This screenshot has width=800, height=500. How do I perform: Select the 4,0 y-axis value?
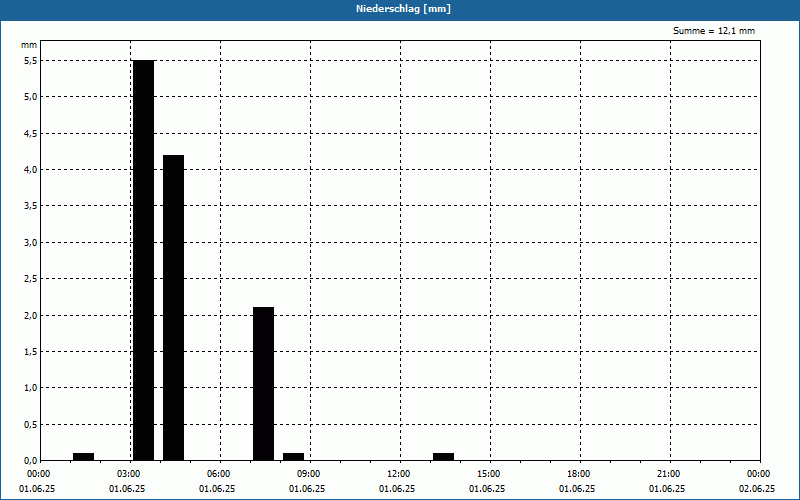click(31, 169)
